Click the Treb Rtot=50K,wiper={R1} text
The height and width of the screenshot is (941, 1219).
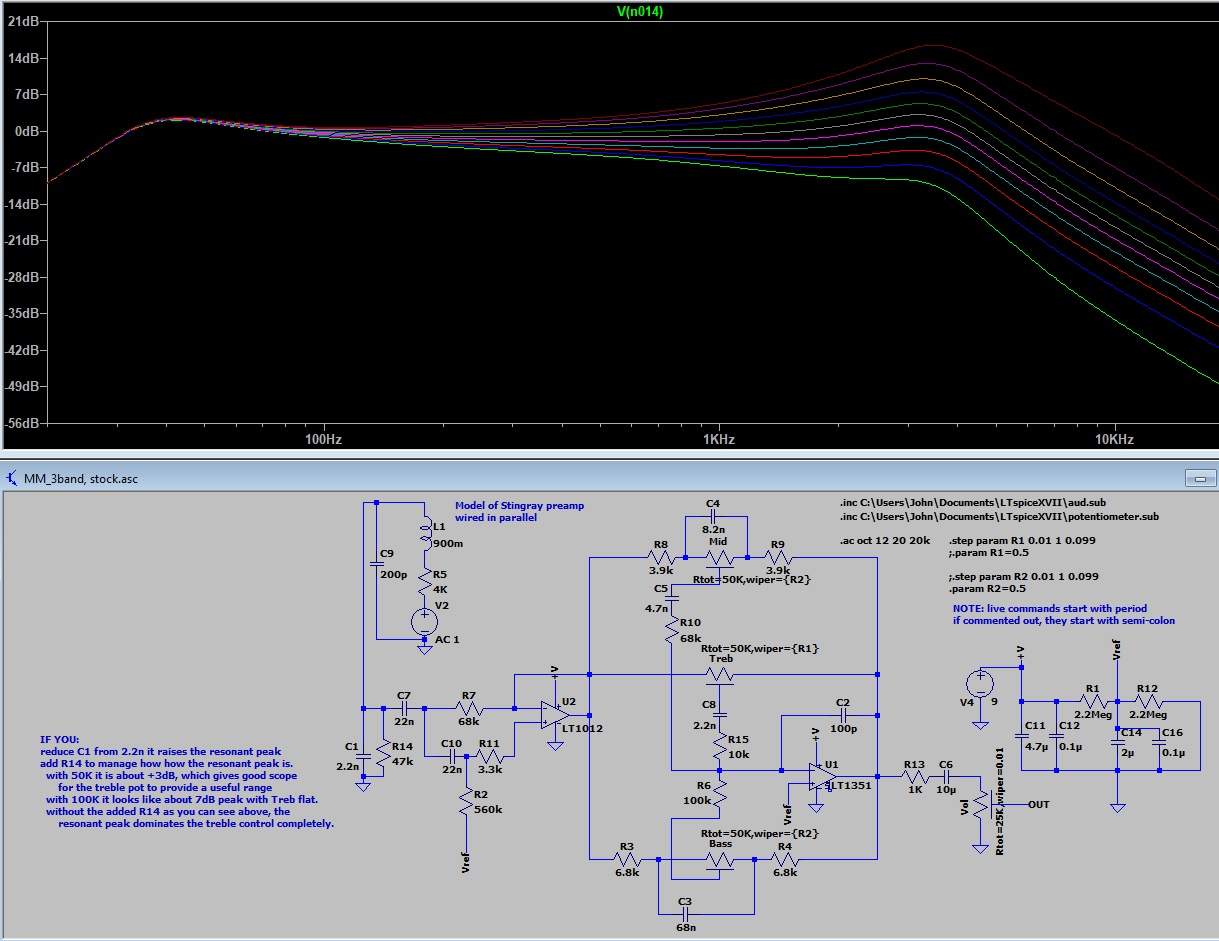(x=761, y=648)
